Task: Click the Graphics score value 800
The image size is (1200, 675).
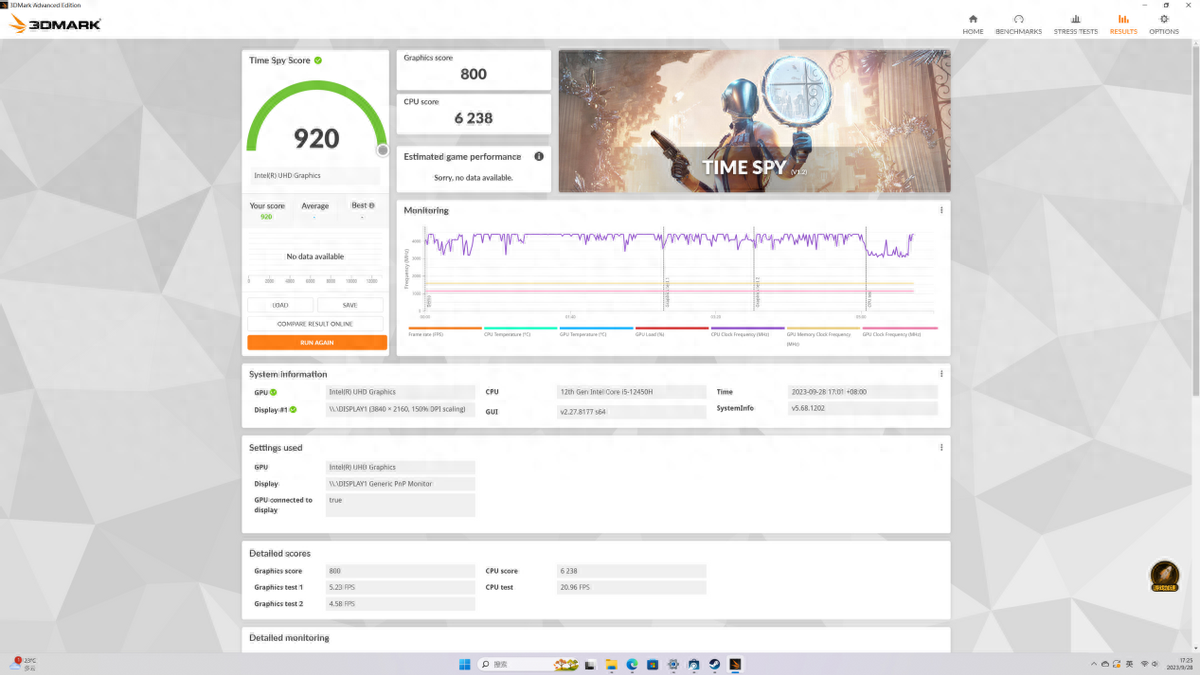Action: tap(474, 74)
